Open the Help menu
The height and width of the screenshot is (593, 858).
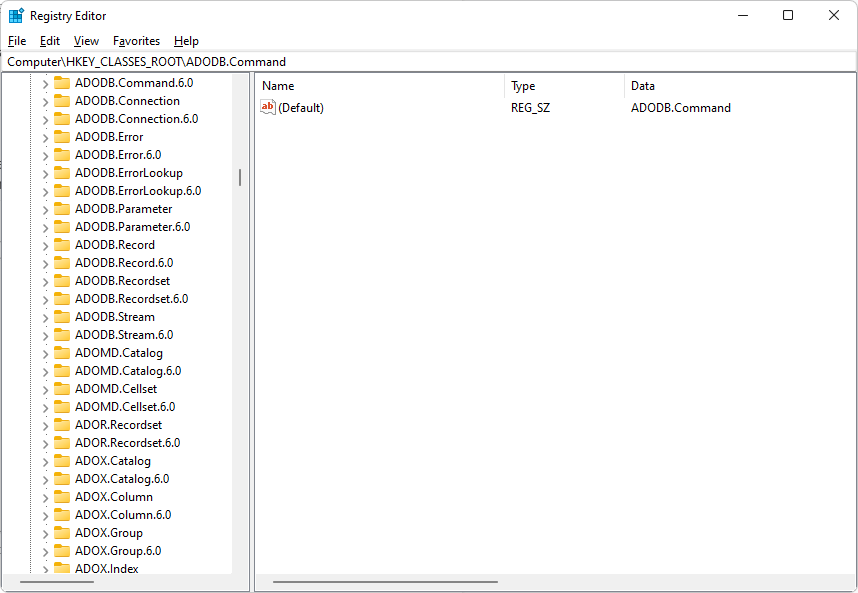coord(186,41)
